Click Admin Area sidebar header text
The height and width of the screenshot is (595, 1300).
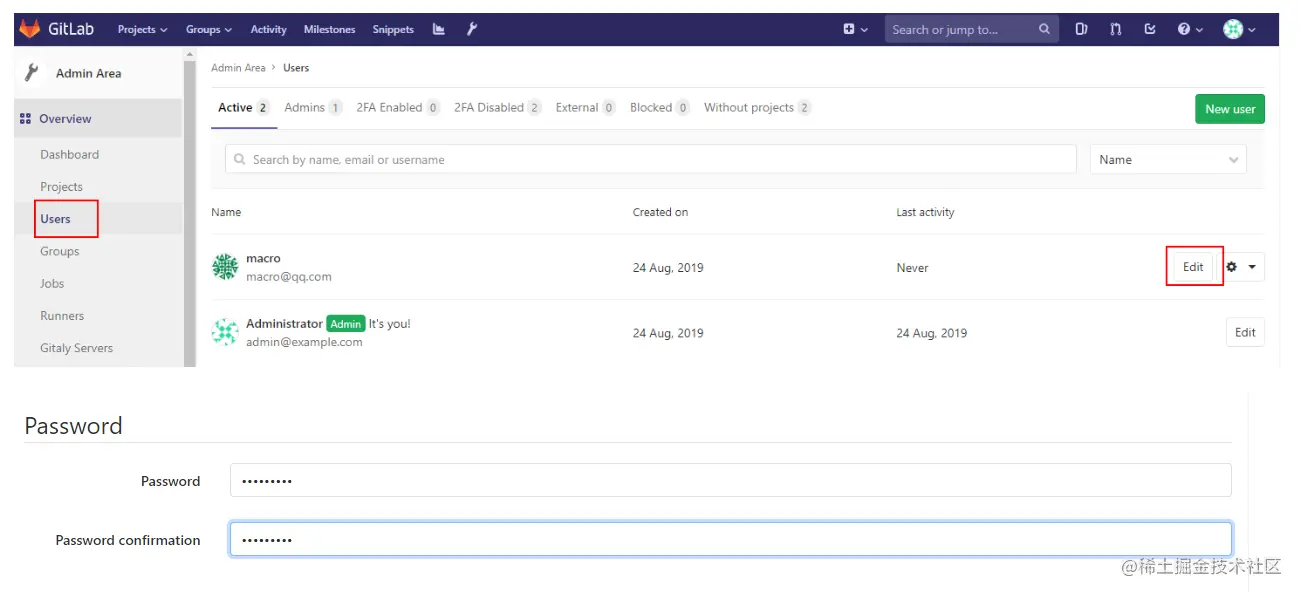(88, 74)
